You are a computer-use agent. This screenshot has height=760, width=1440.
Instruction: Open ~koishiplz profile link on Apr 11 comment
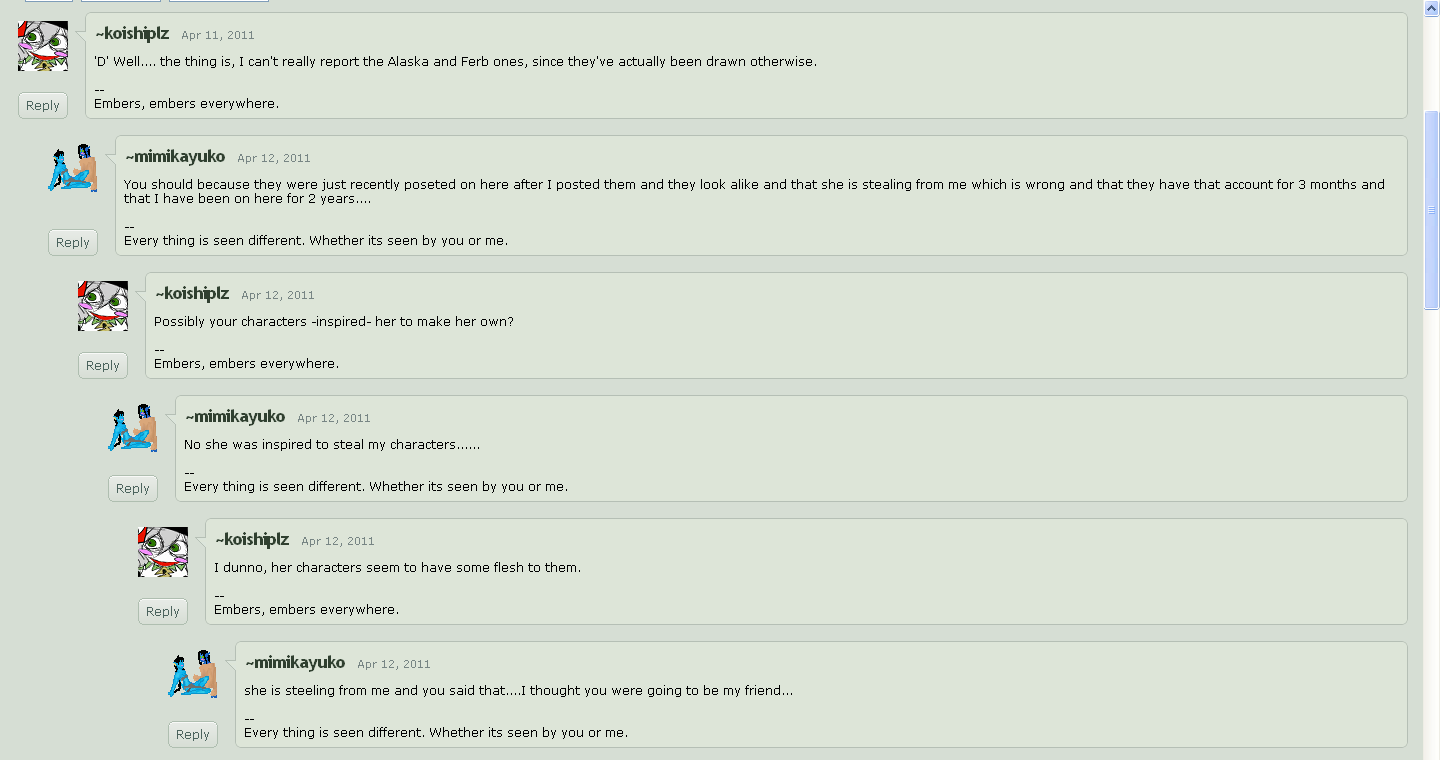[x=132, y=34]
